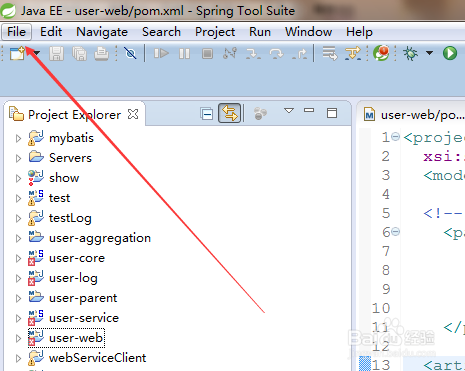
Task: Expand the user-core project
Action: point(18,258)
